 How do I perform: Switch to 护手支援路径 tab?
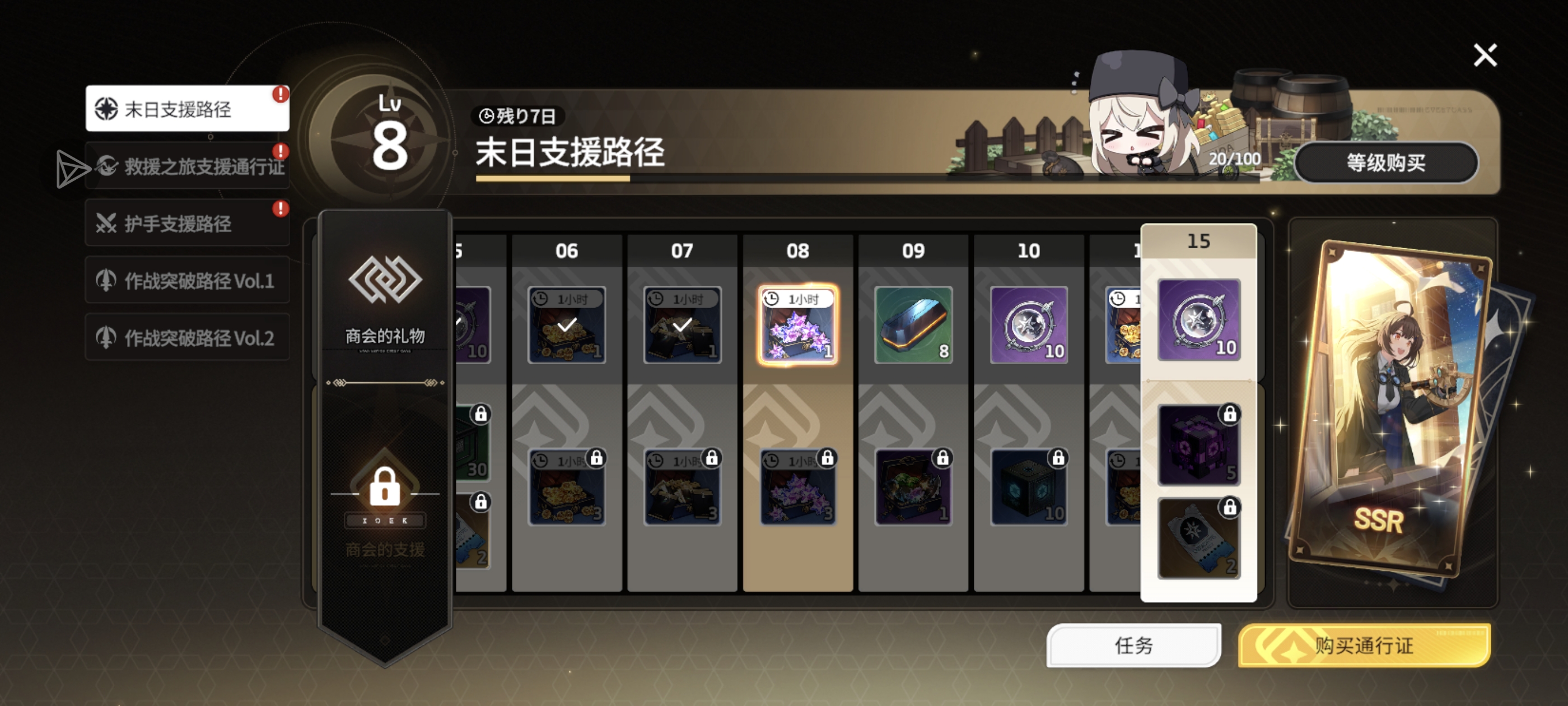(187, 223)
